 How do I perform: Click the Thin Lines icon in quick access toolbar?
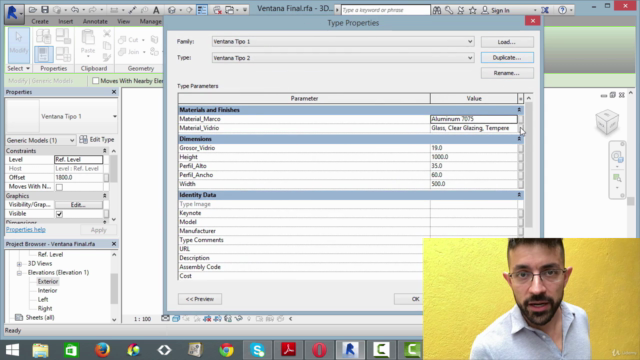point(202,10)
